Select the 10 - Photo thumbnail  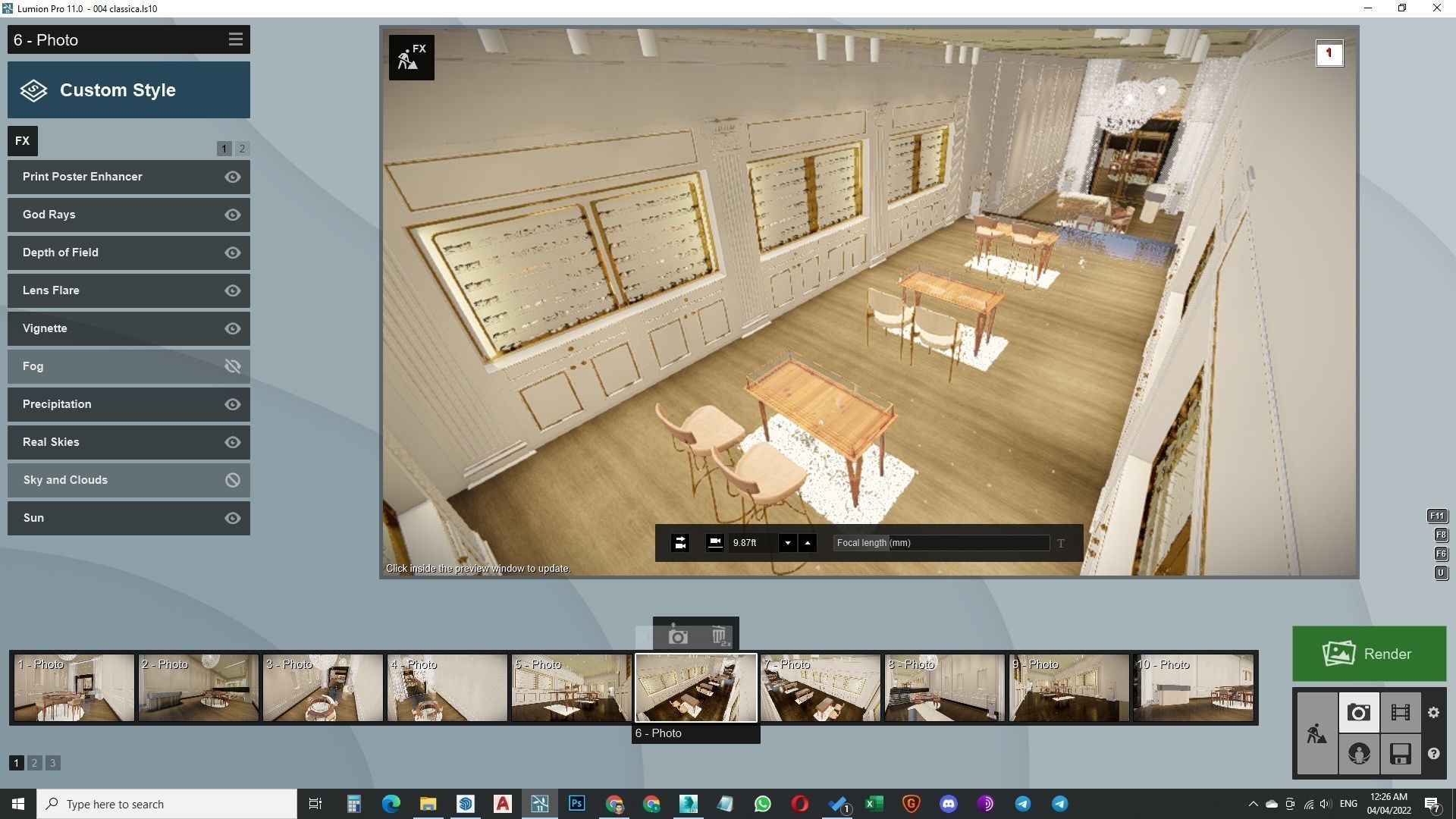tap(1193, 688)
